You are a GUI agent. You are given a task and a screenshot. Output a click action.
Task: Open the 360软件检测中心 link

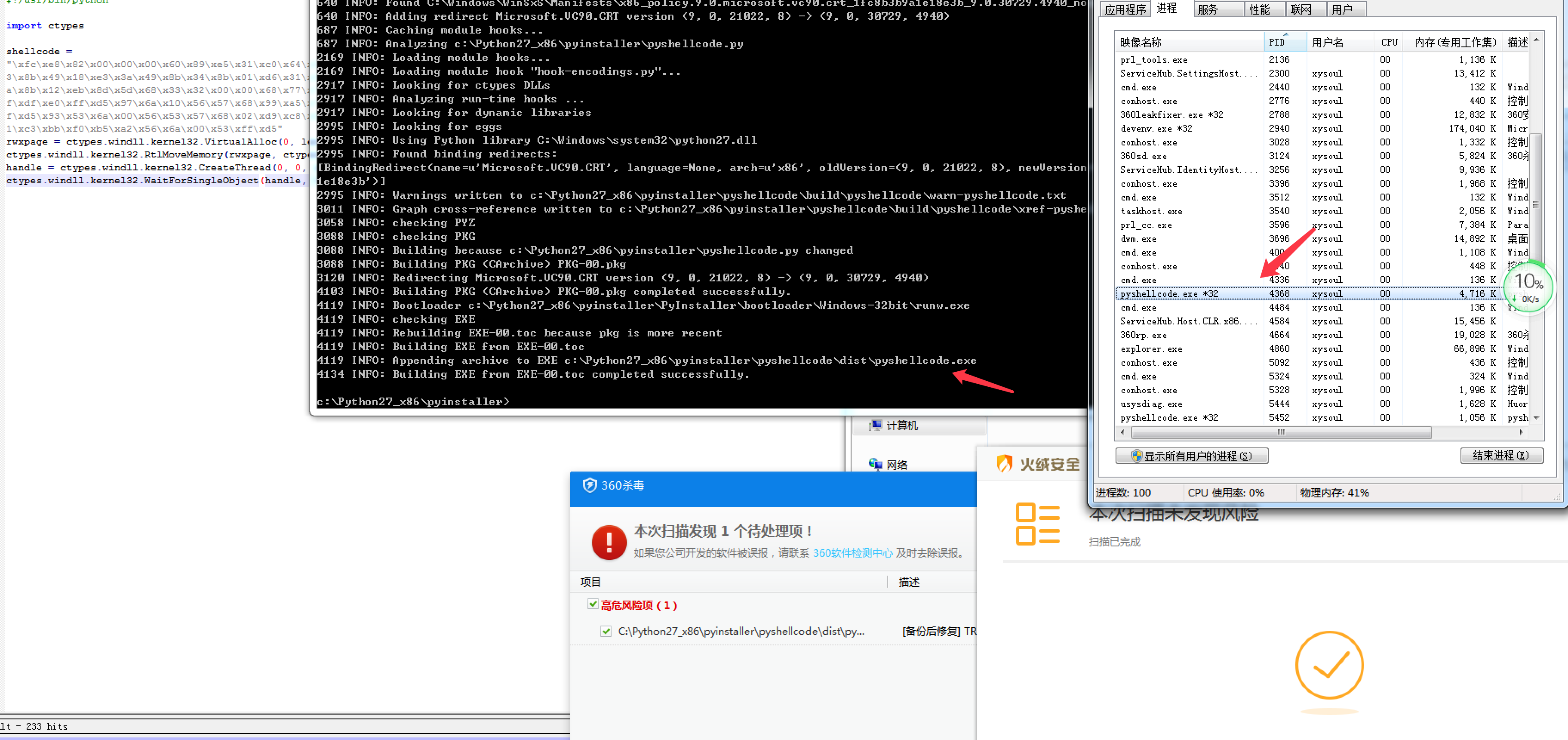pyautogui.click(x=852, y=553)
